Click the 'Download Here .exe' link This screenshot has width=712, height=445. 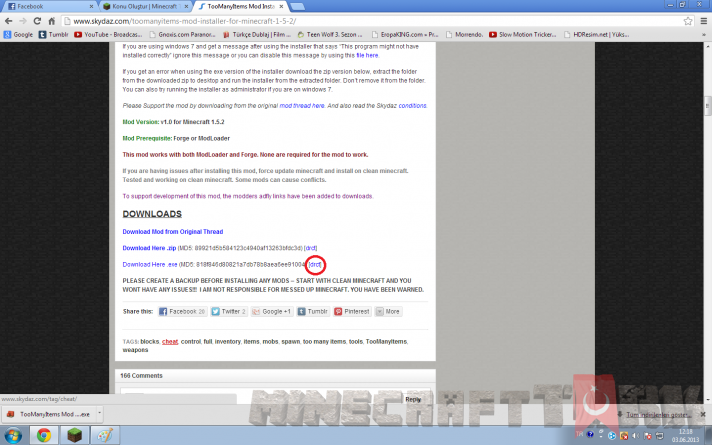click(150, 264)
